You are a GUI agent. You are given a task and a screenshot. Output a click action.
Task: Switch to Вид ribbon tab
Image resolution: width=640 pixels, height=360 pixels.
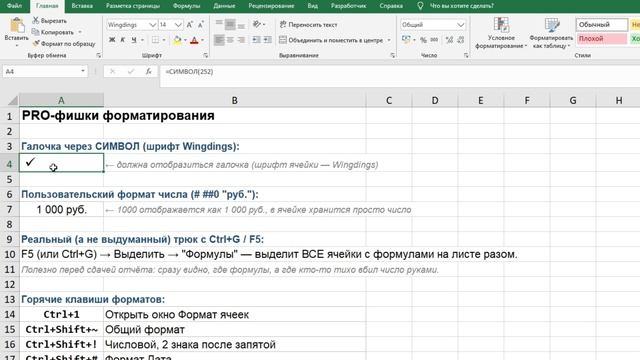click(312, 6)
